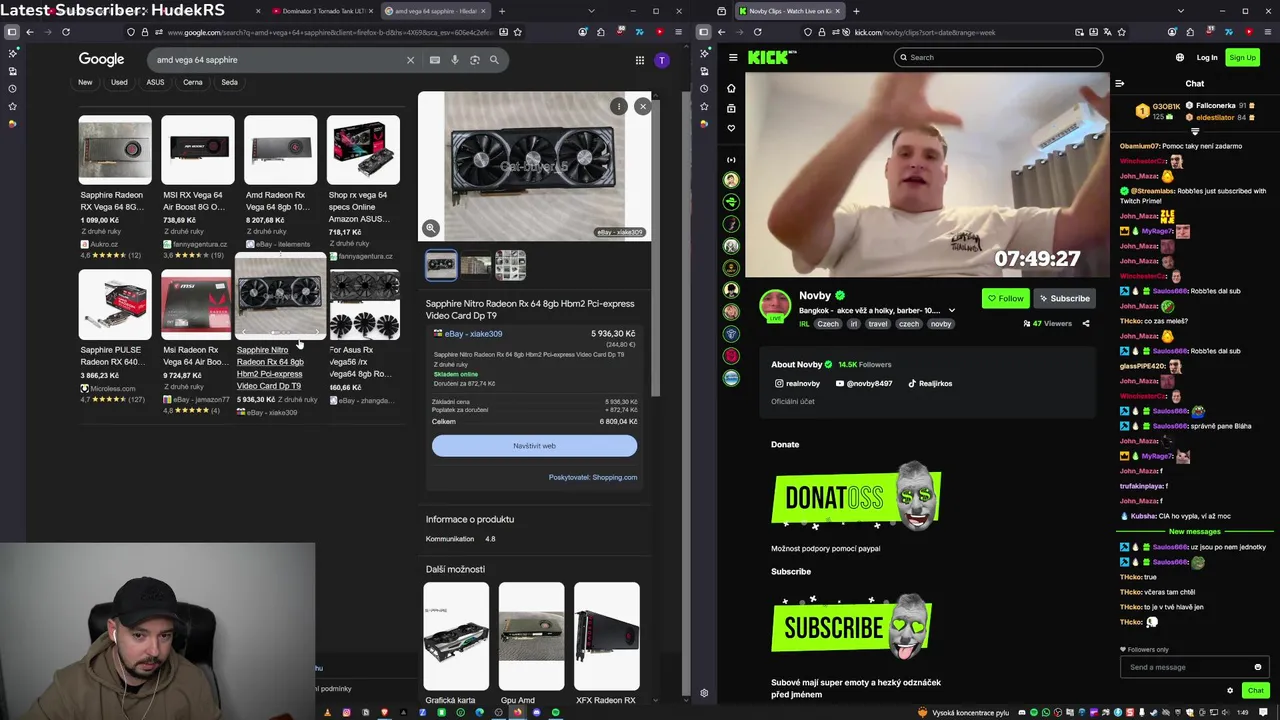Viewport: 1280px width, 720px height.
Task: Toggle the Firefox sidebar in left window
Action: (x=11, y=32)
